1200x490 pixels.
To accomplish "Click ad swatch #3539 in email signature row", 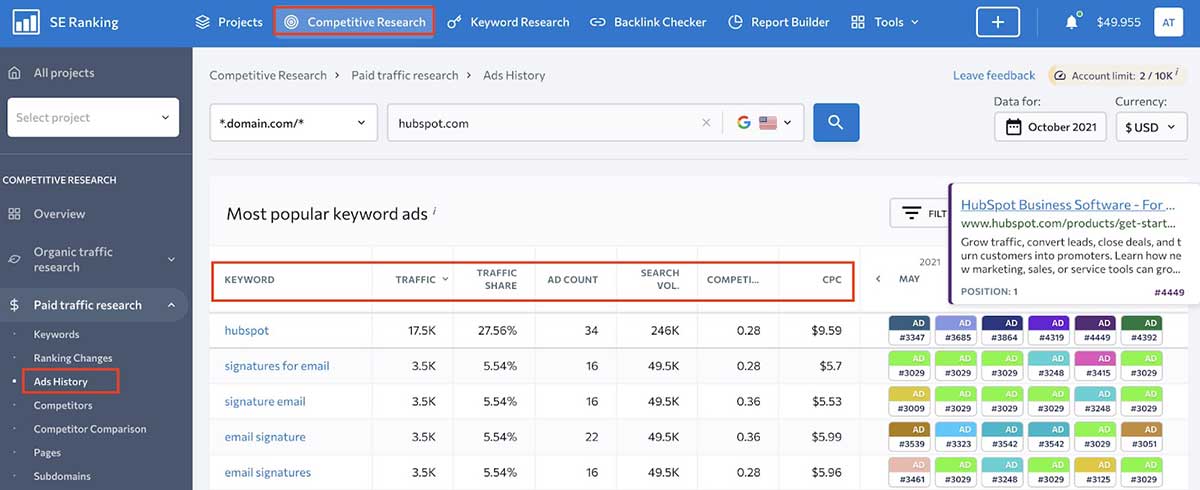I will (x=909, y=437).
